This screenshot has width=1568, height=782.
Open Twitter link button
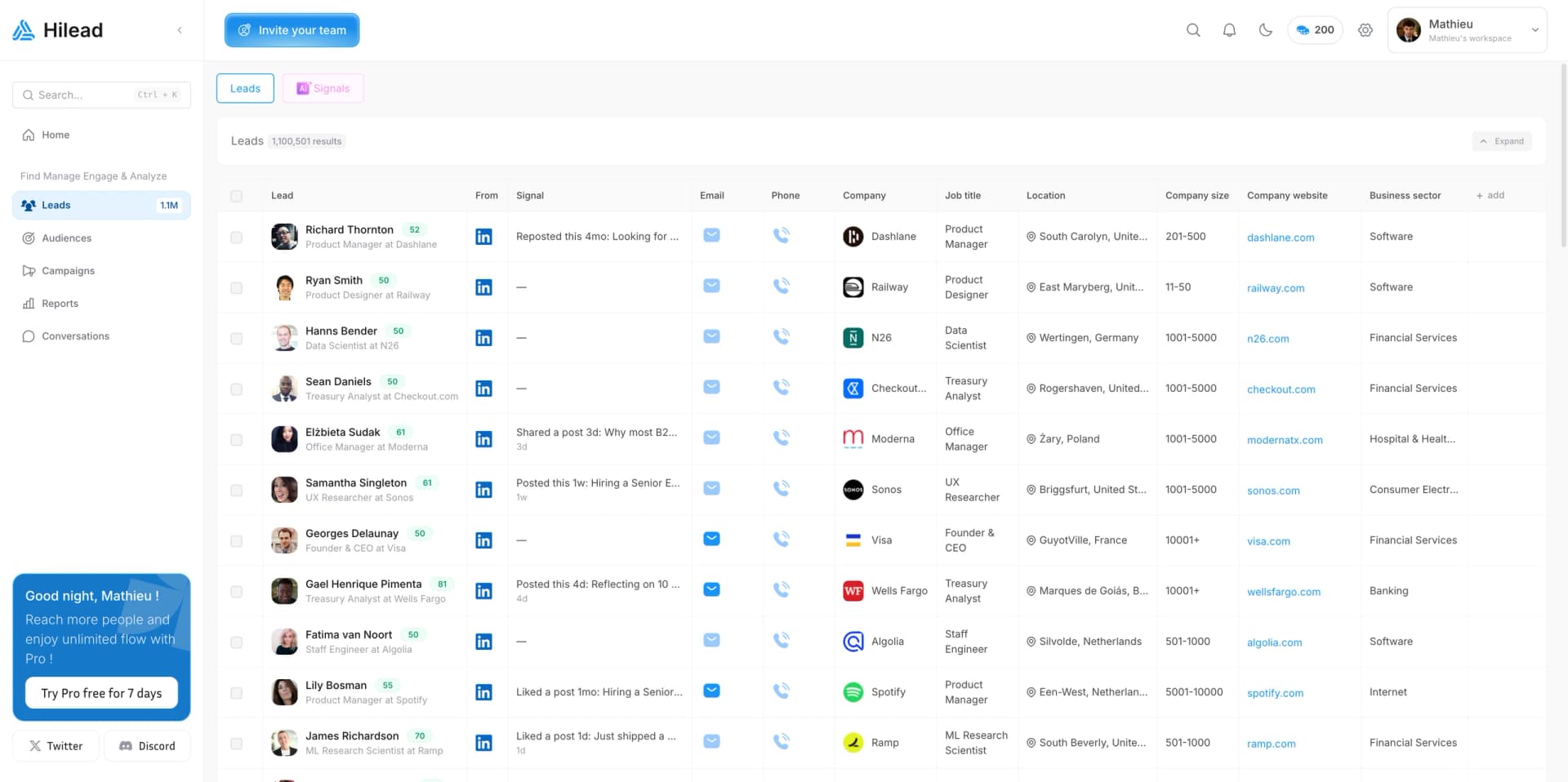56,746
